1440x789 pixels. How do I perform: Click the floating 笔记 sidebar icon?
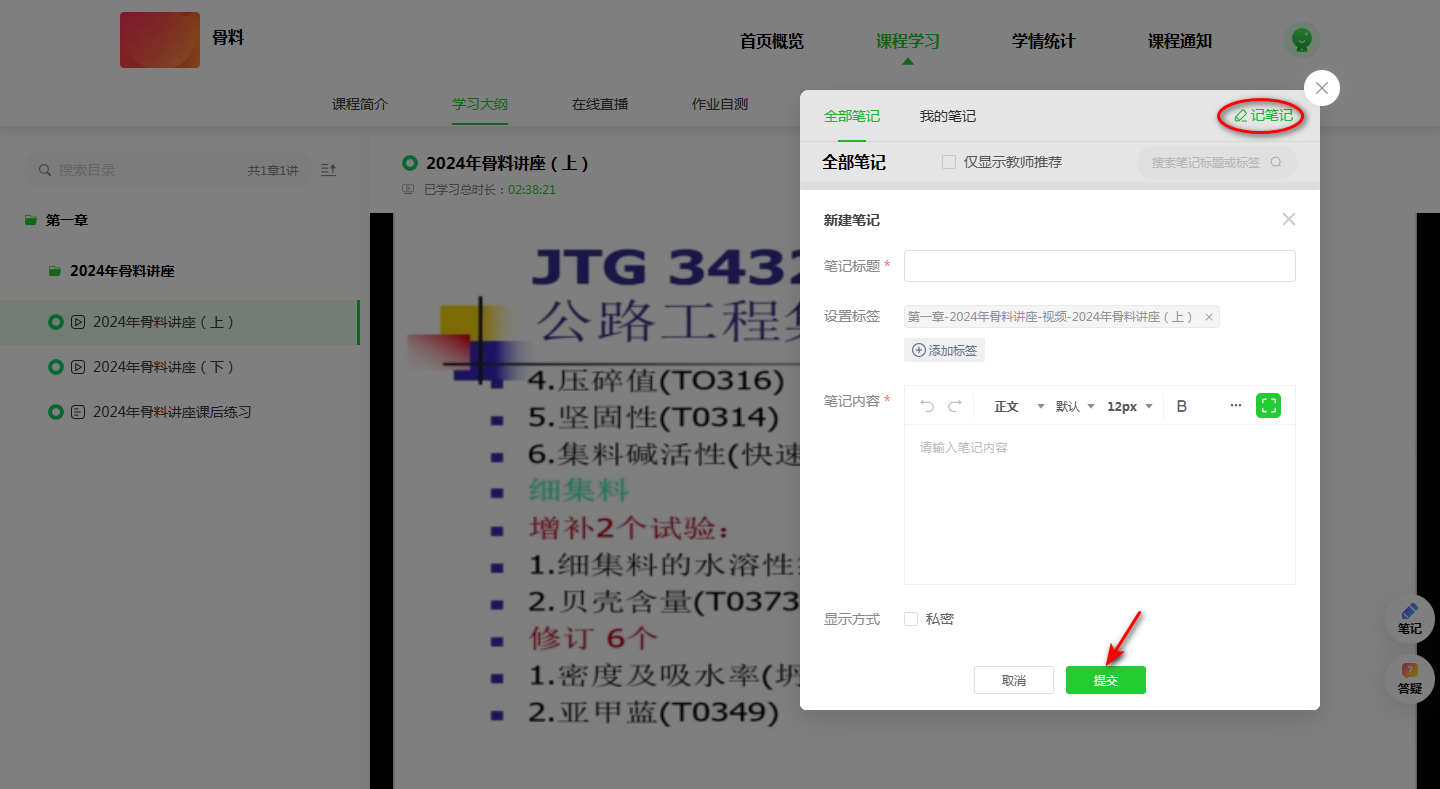point(1409,618)
